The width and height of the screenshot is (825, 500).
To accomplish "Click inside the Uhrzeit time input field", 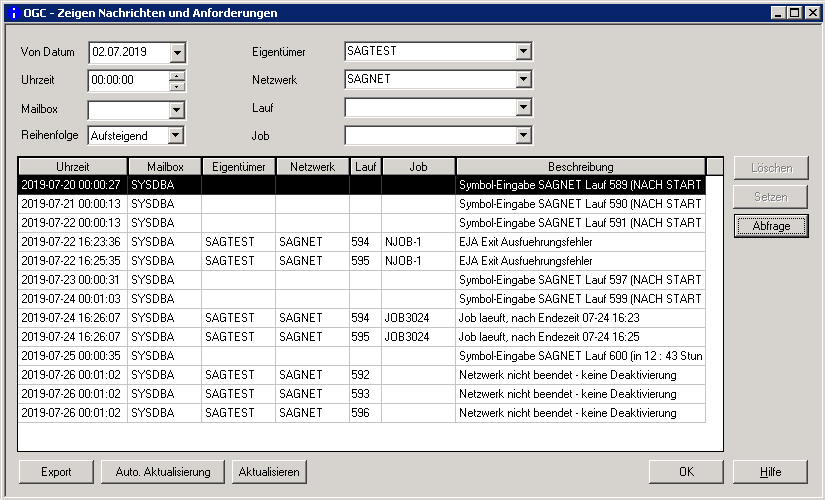I will (125, 81).
